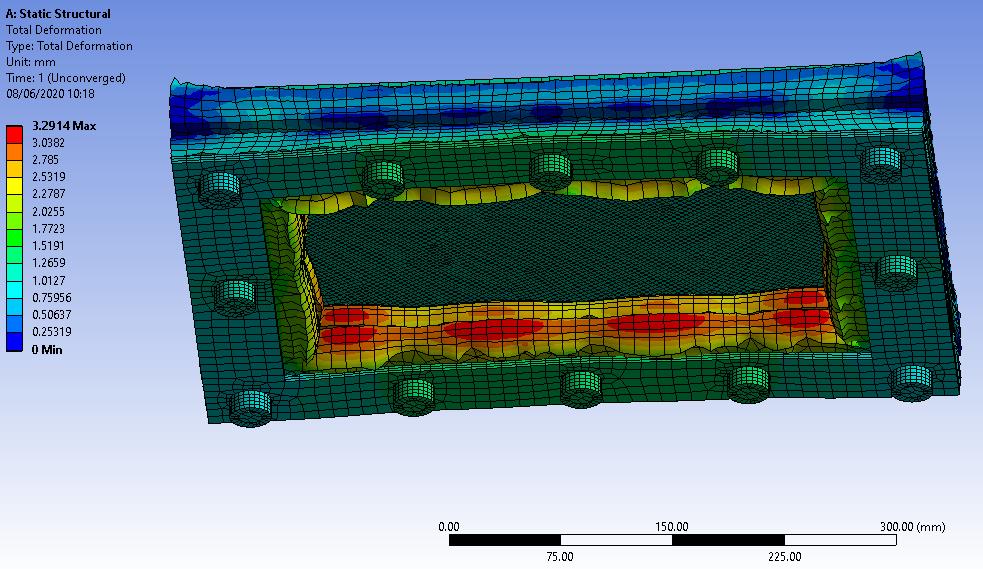Click the green 1.5191 legend color band

pyautogui.click(x=14, y=238)
